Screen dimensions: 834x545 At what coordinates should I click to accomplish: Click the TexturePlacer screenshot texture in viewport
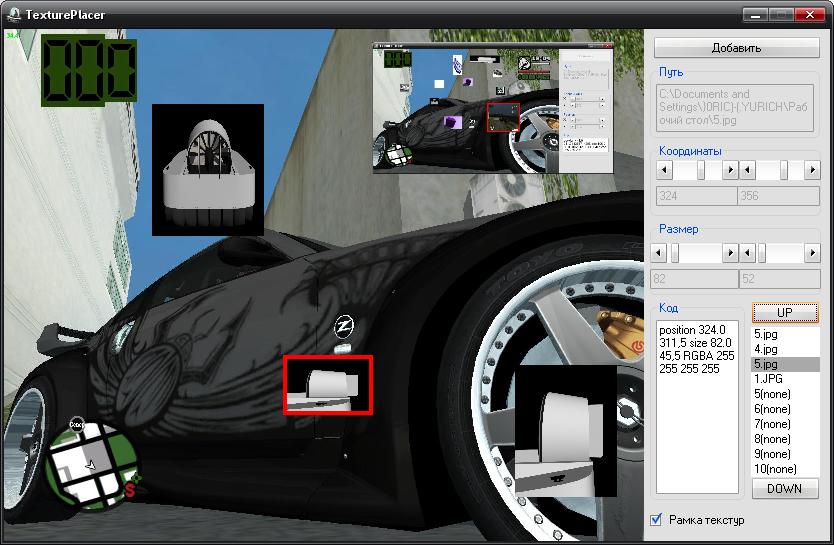click(493, 108)
